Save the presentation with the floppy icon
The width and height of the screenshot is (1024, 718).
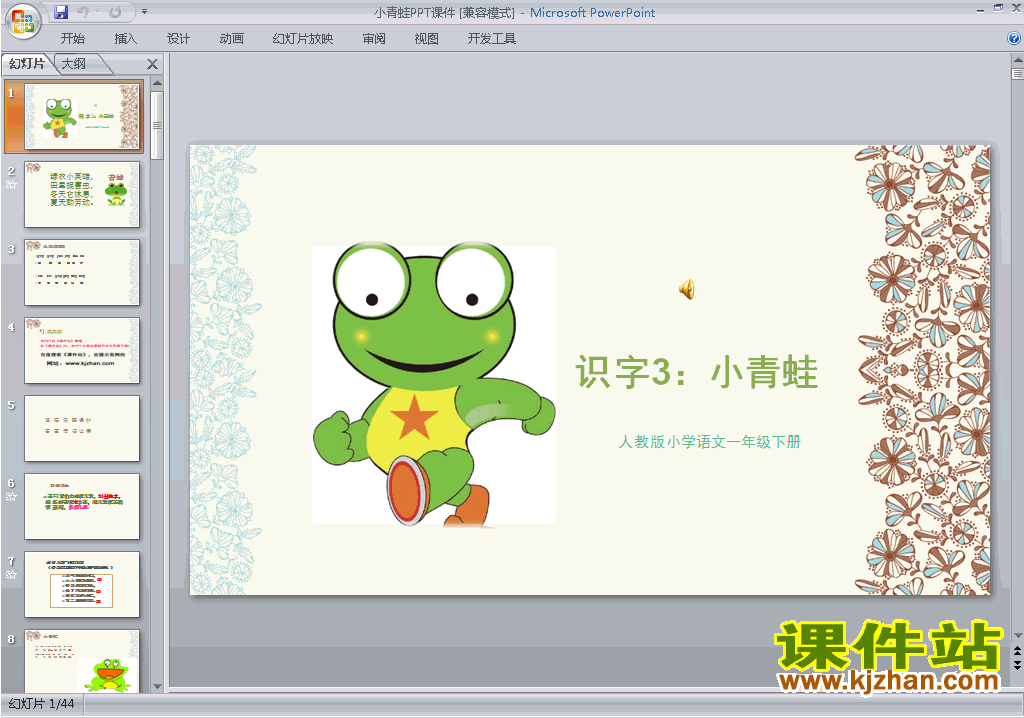pos(61,12)
